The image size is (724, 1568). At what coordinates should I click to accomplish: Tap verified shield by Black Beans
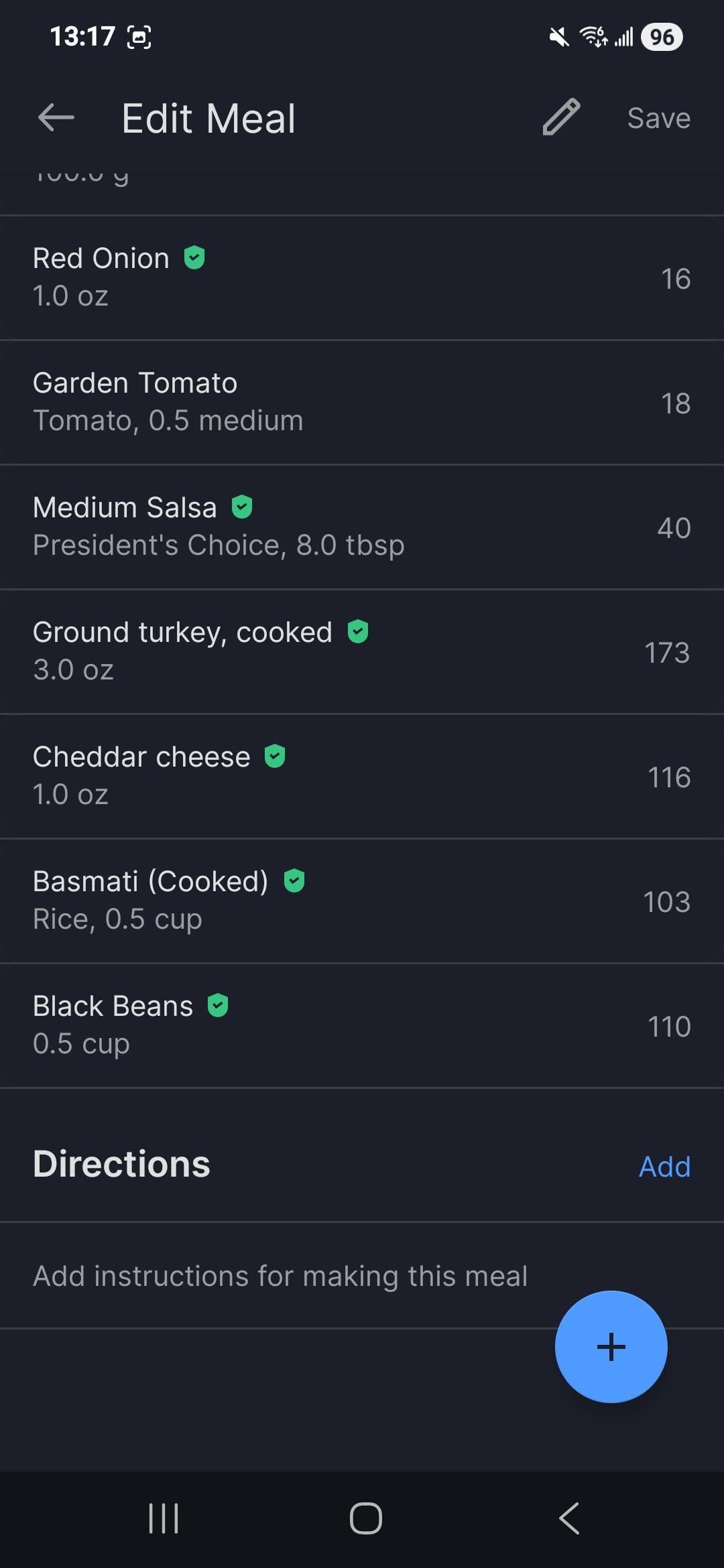[x=218, y=1005]
